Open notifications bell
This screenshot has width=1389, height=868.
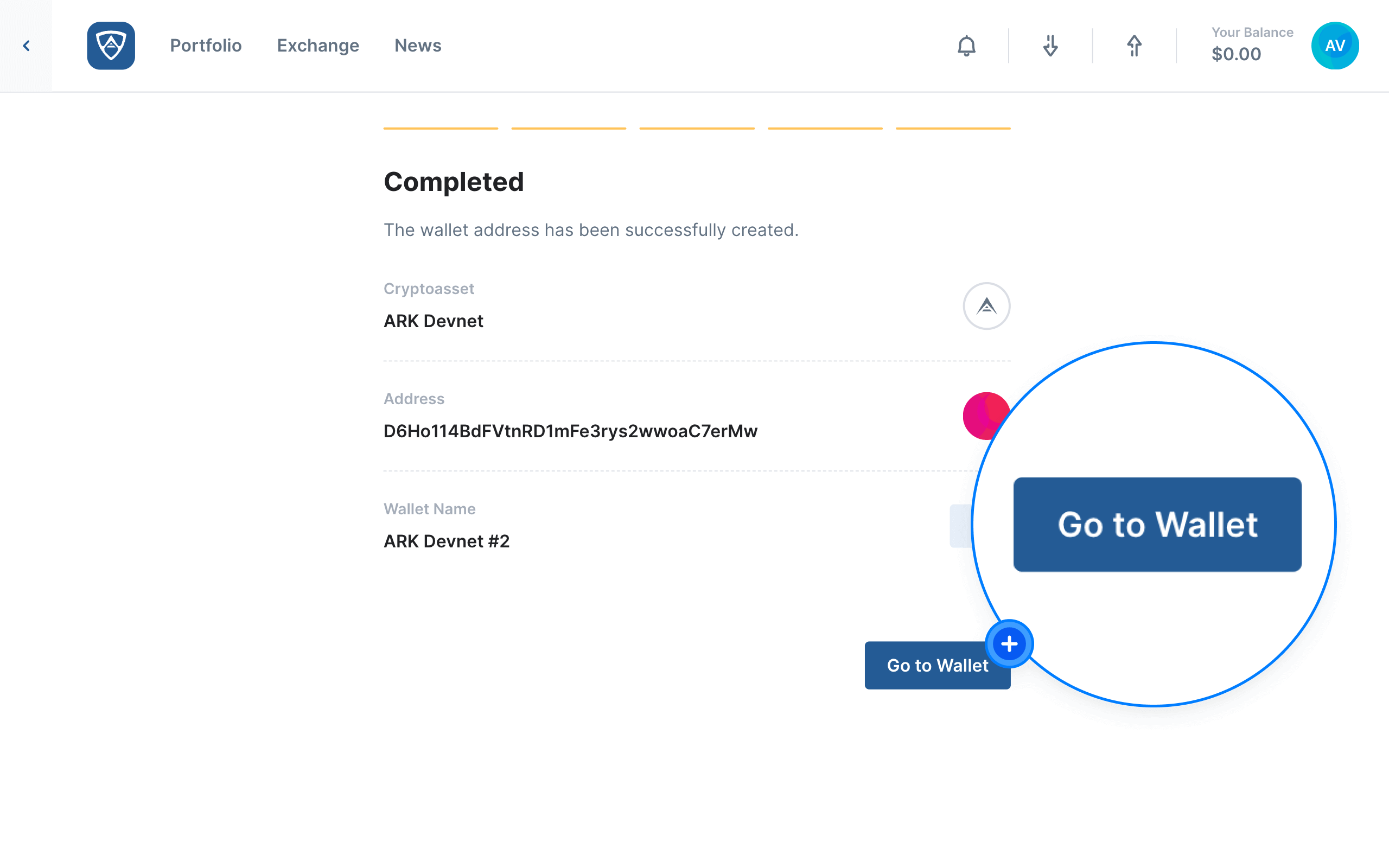pyautogui.click(x=966, y=46)
